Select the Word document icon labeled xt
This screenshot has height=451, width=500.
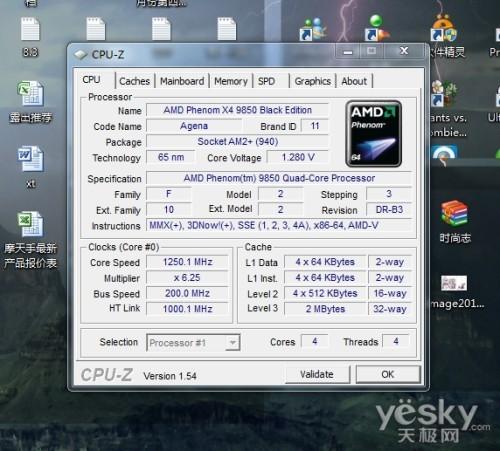(x=30, y=159)
